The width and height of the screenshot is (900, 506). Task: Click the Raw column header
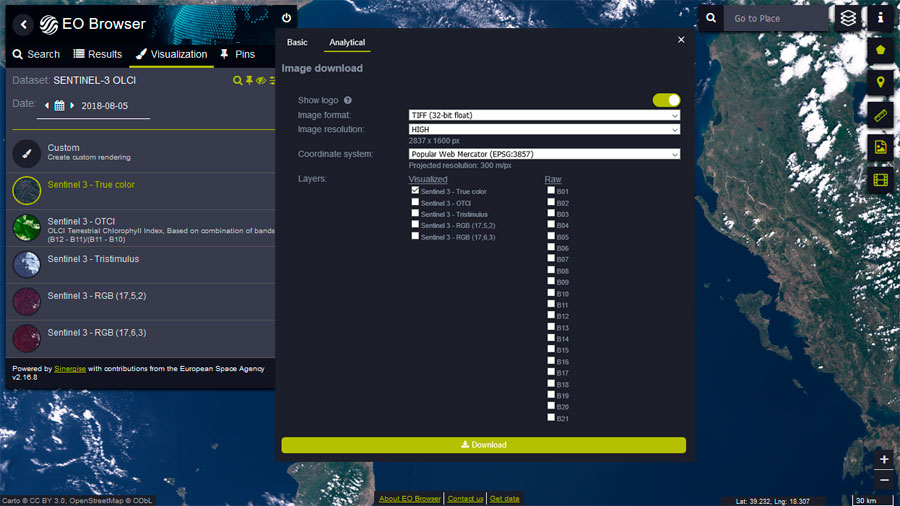553,179
